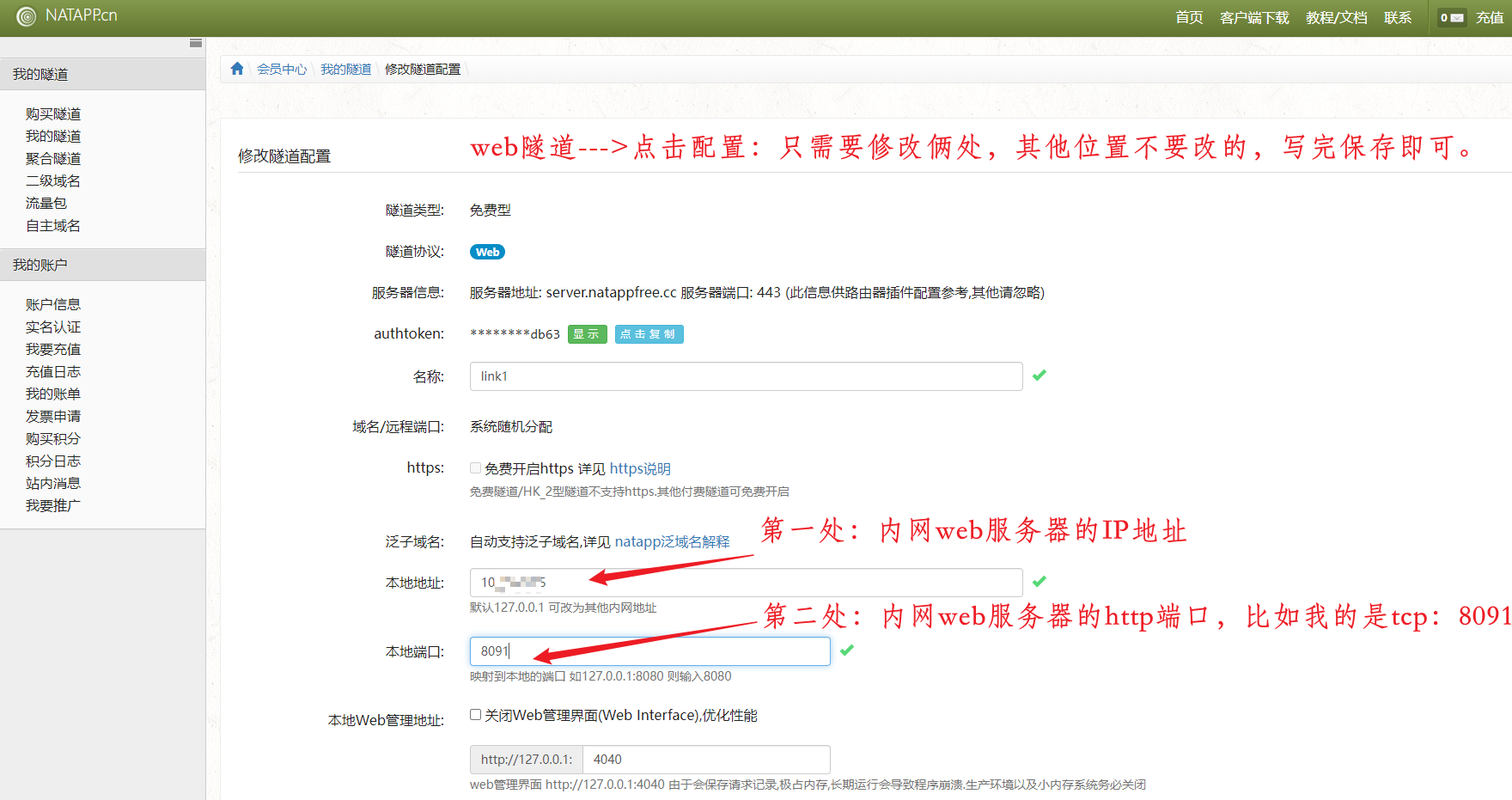
Task: Focus the 本地端口 input field with 8091
Action: [649, 651]
